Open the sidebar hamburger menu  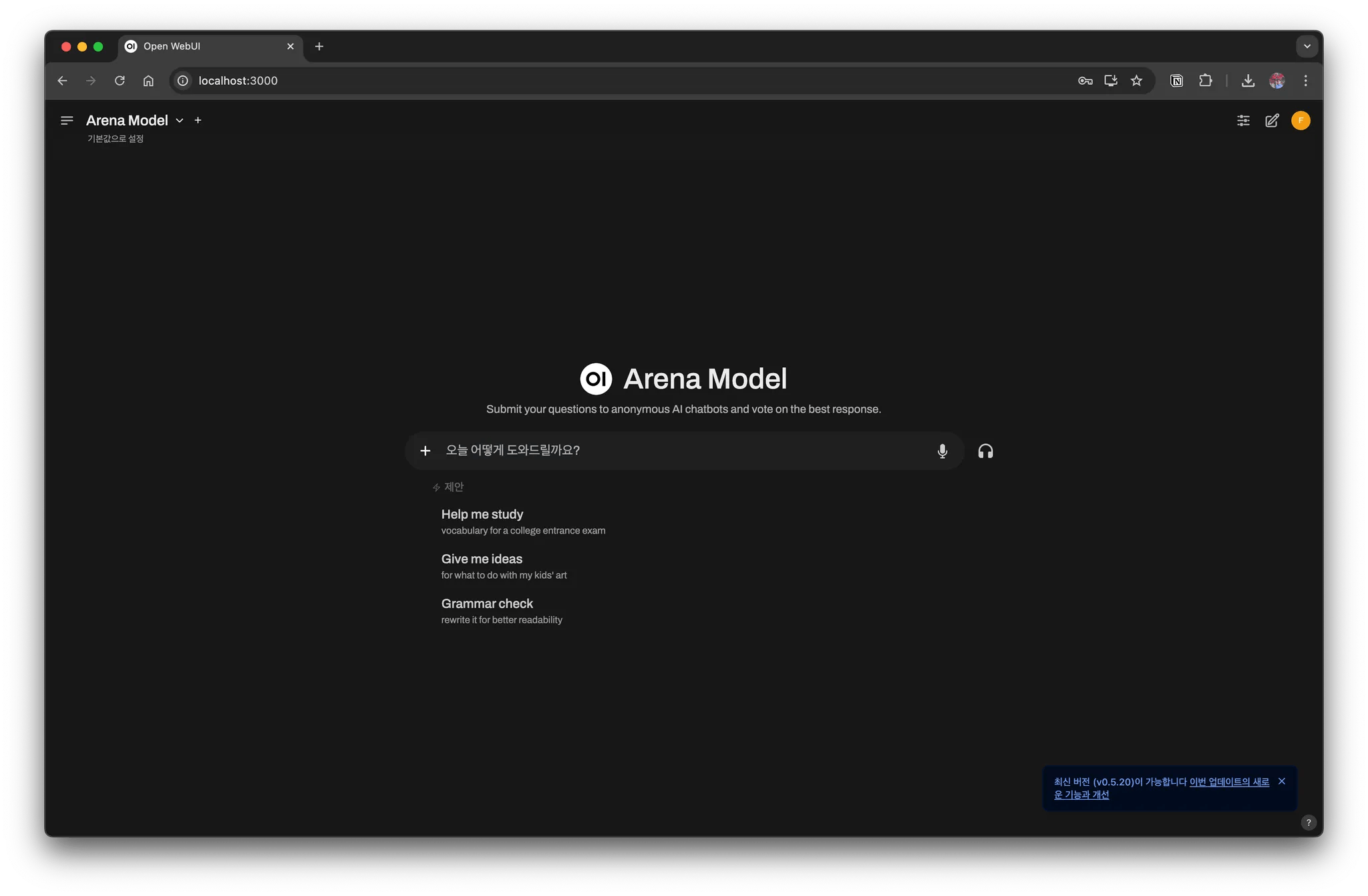(67, 120)
